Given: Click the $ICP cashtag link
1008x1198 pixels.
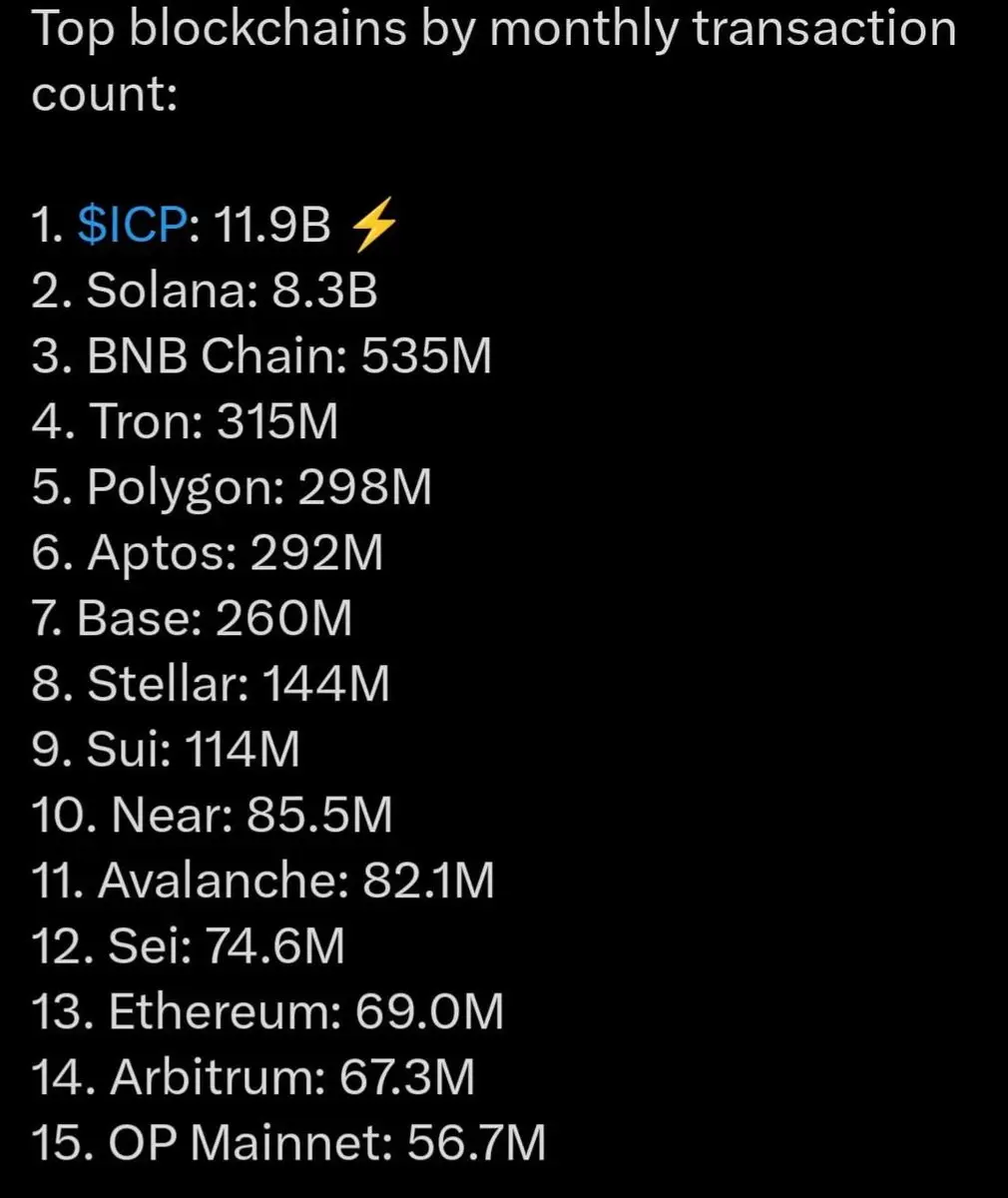Looking at the screenshot, I should click(132, 227).
